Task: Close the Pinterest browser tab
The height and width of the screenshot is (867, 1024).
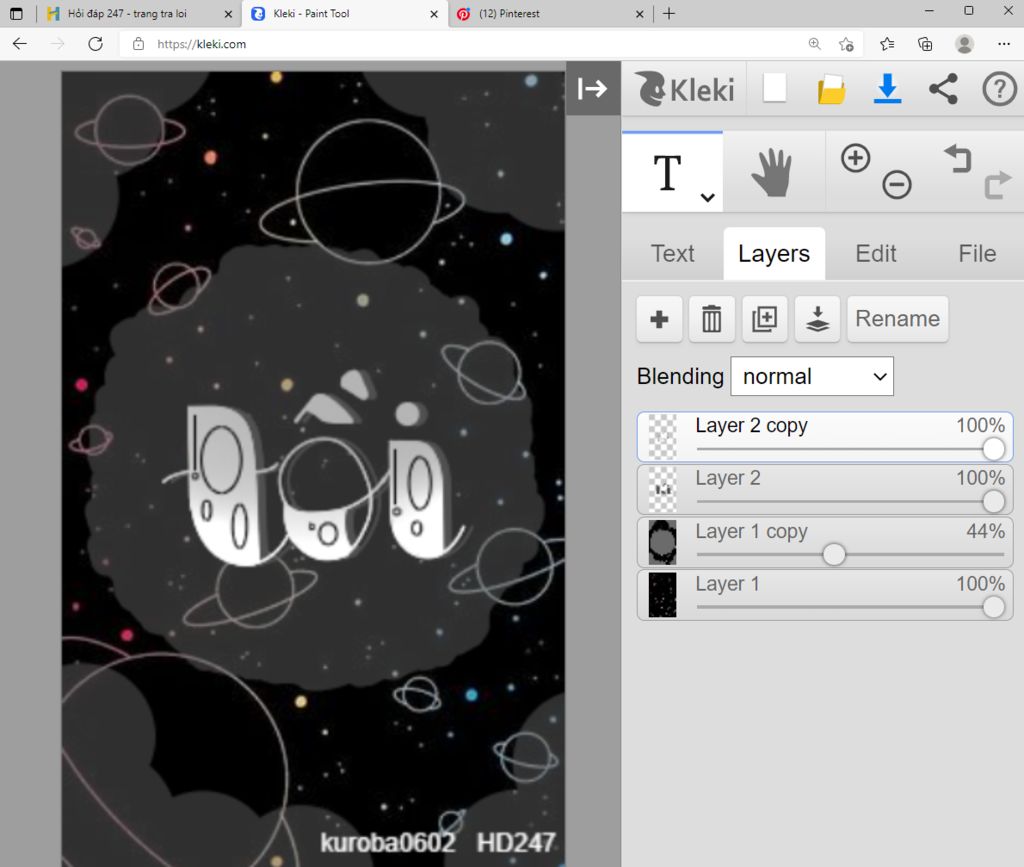Action: pyautogui.click(x=639, y=14)
